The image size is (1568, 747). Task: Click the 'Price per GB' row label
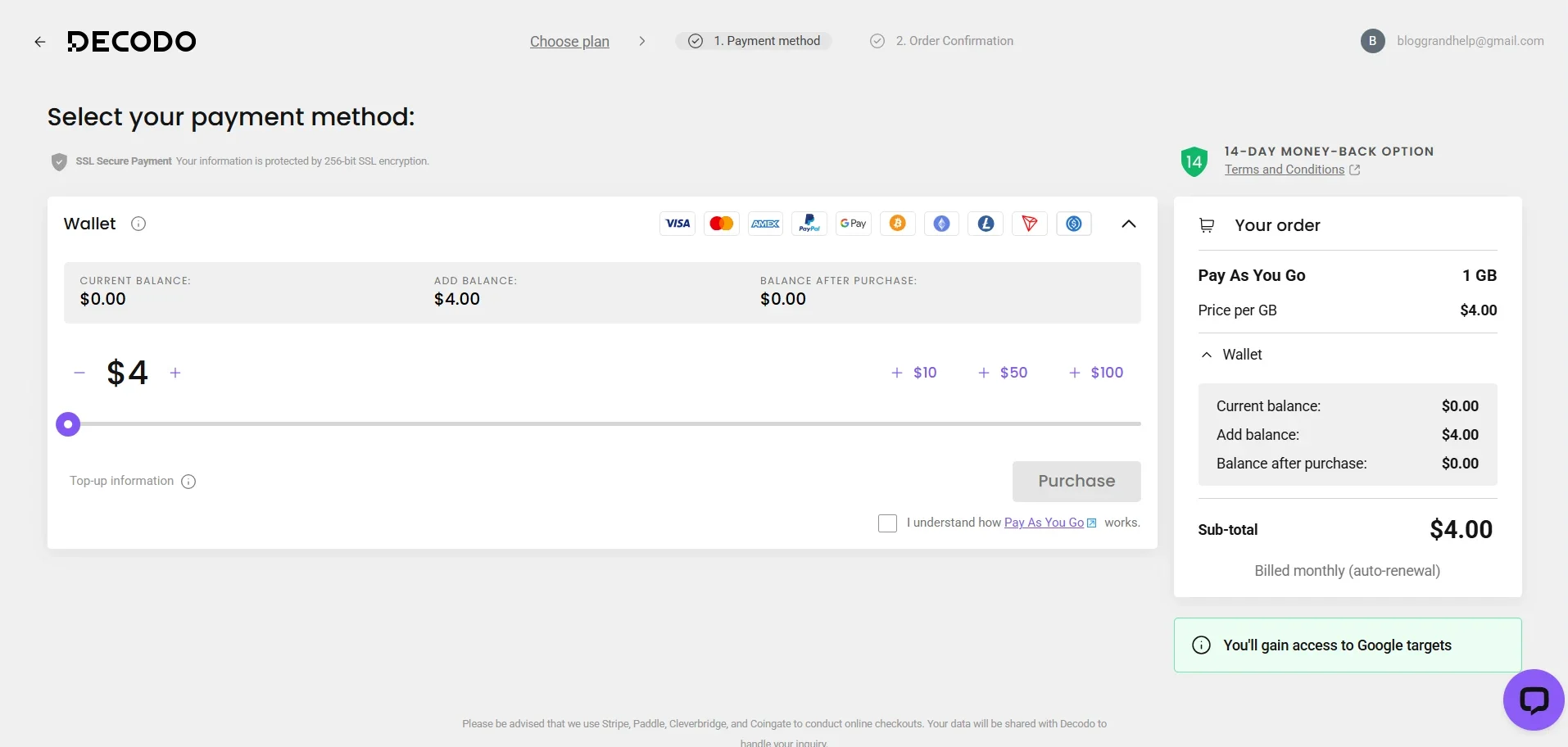[1237, 310]
